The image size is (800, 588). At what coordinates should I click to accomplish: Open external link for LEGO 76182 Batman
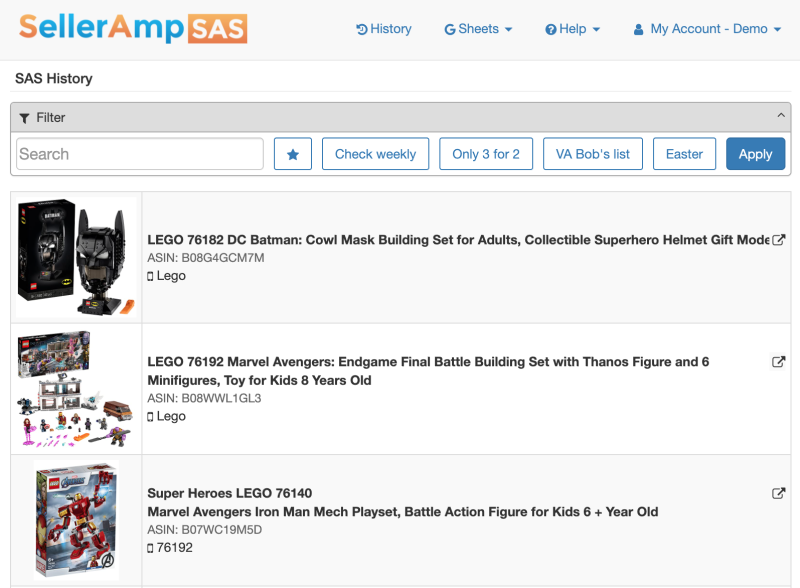[x=779, y=240]
